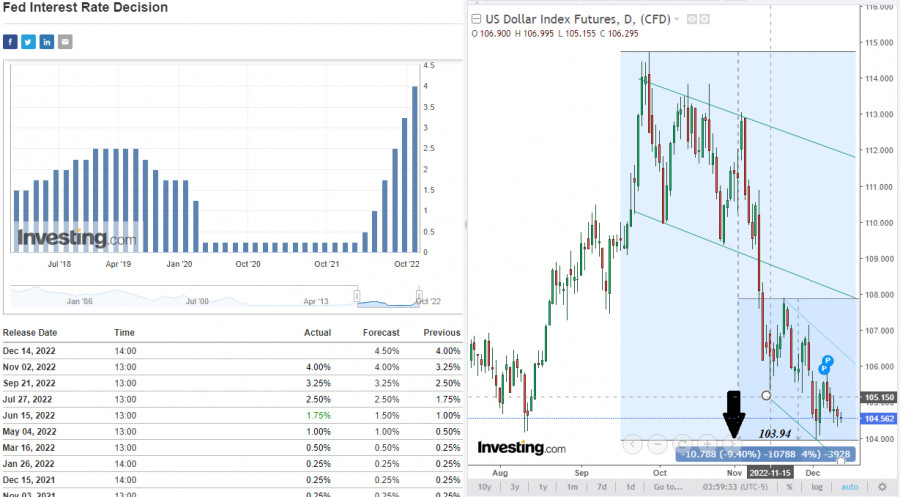900x497 pixels.
Task: Toggle percent scale on chart
Action: [789, 487]
